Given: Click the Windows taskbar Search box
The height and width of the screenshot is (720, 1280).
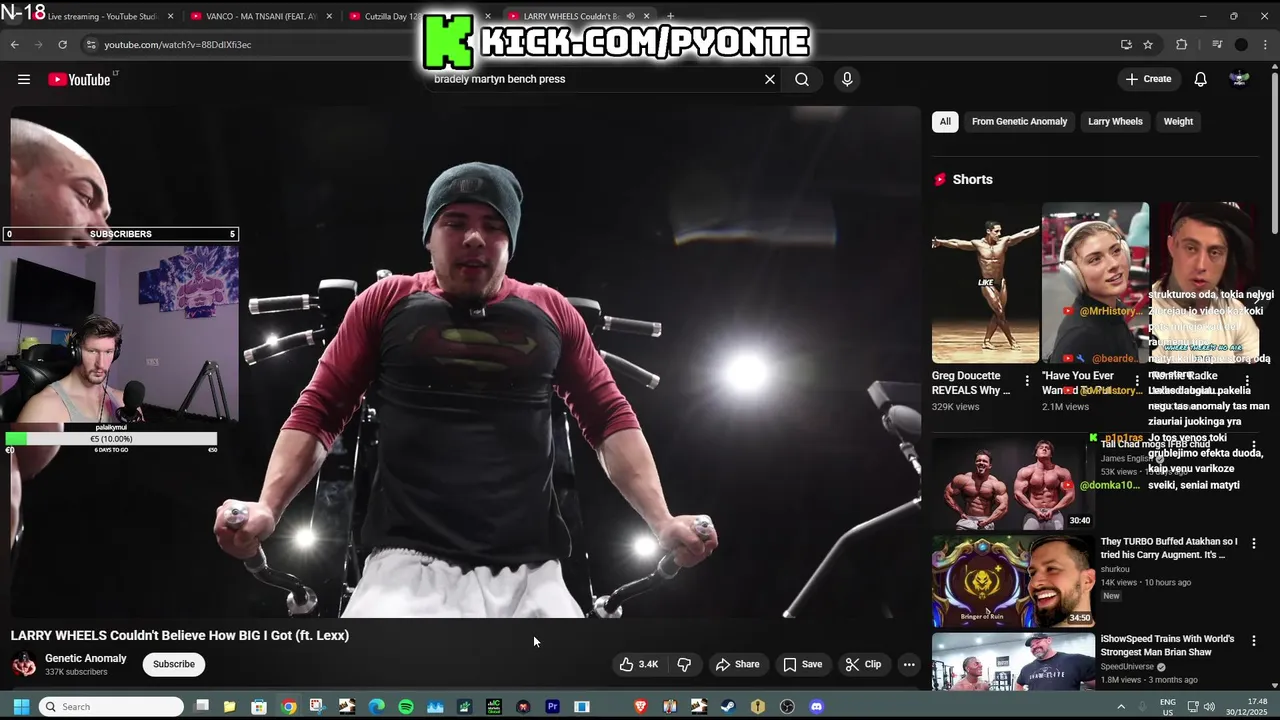Looking at the screenshot, I should tap(111, 707).
